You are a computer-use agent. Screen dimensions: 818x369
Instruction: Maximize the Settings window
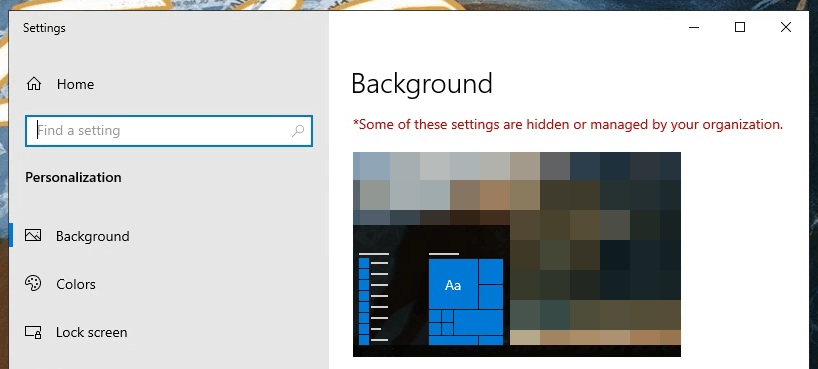point(740,27)
